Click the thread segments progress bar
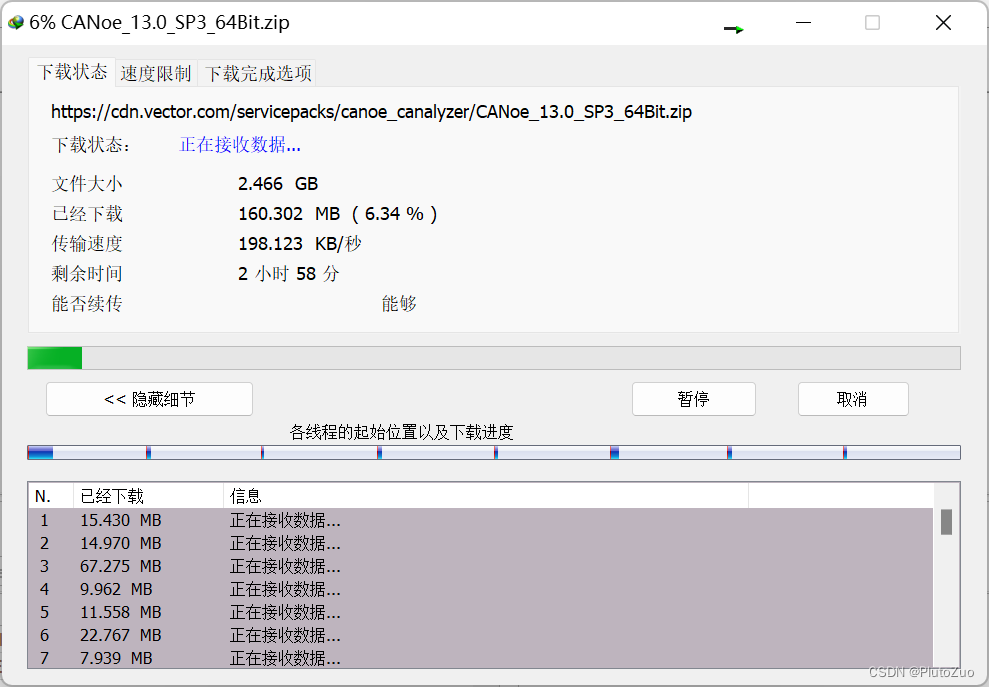This screenshot has width=989, height=687. click(494, 452)
